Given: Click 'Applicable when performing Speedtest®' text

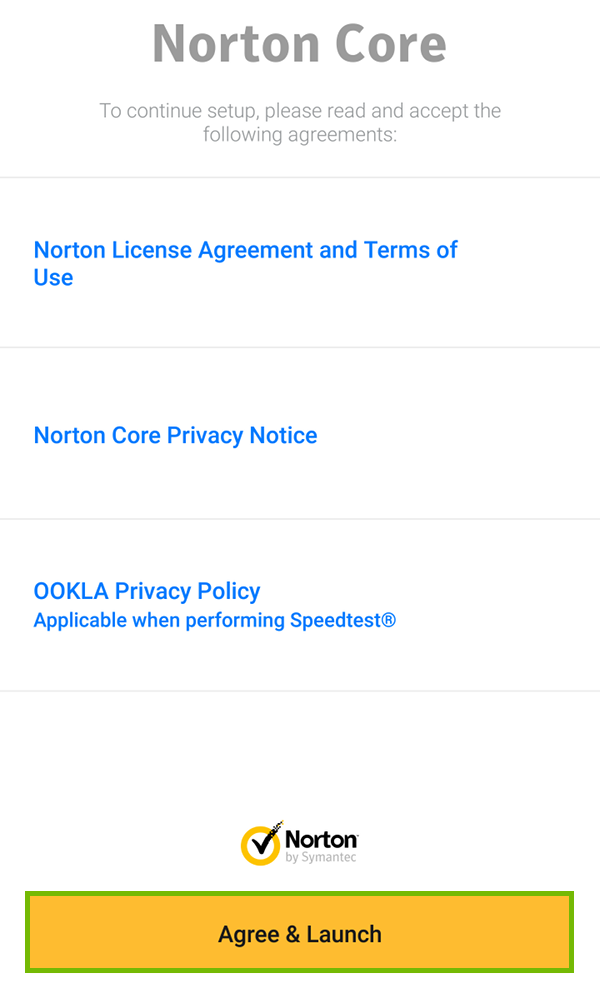Looking at the screenshot, I should (x=214, y=620).
